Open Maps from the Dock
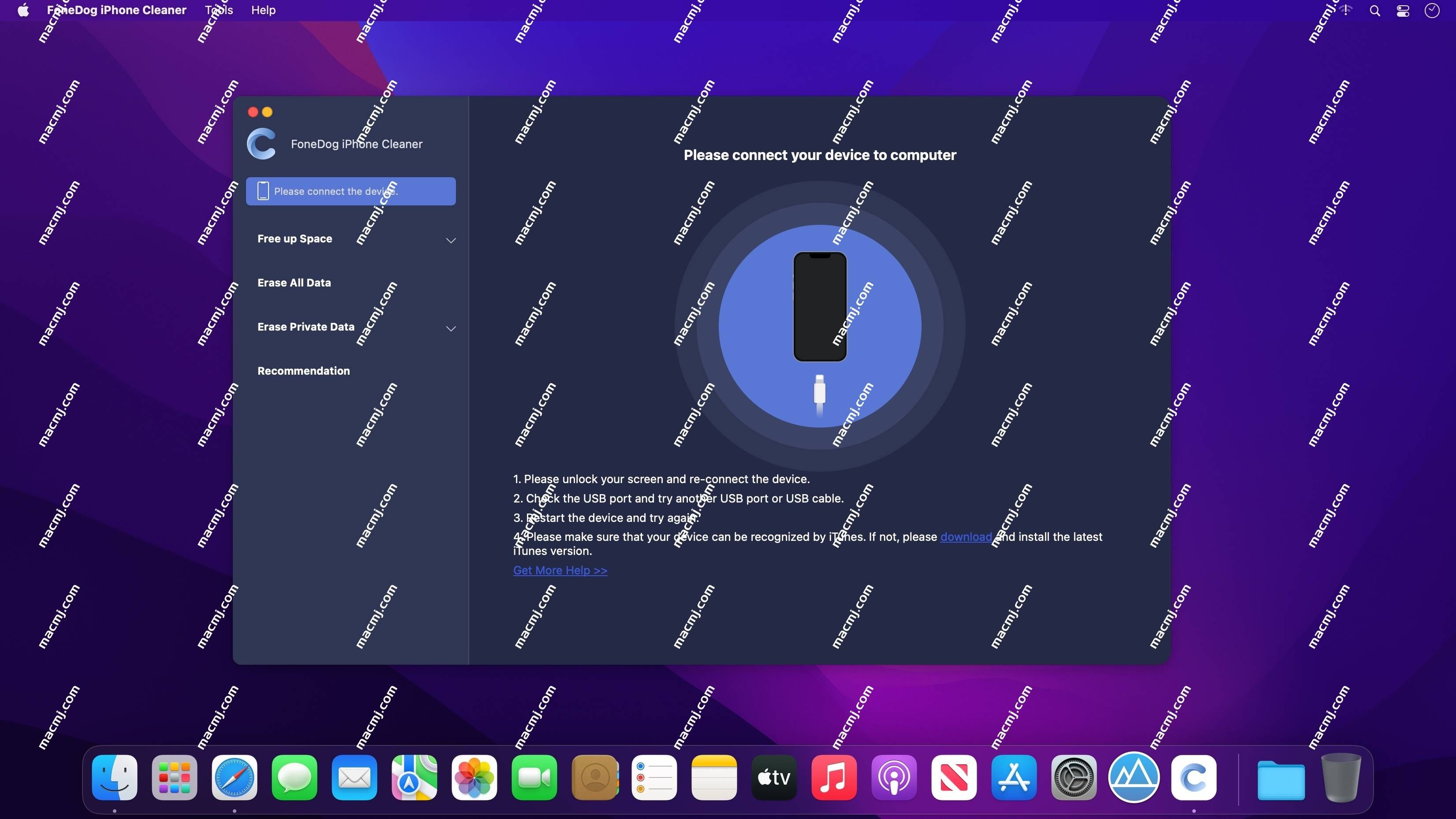 point(414,778)
